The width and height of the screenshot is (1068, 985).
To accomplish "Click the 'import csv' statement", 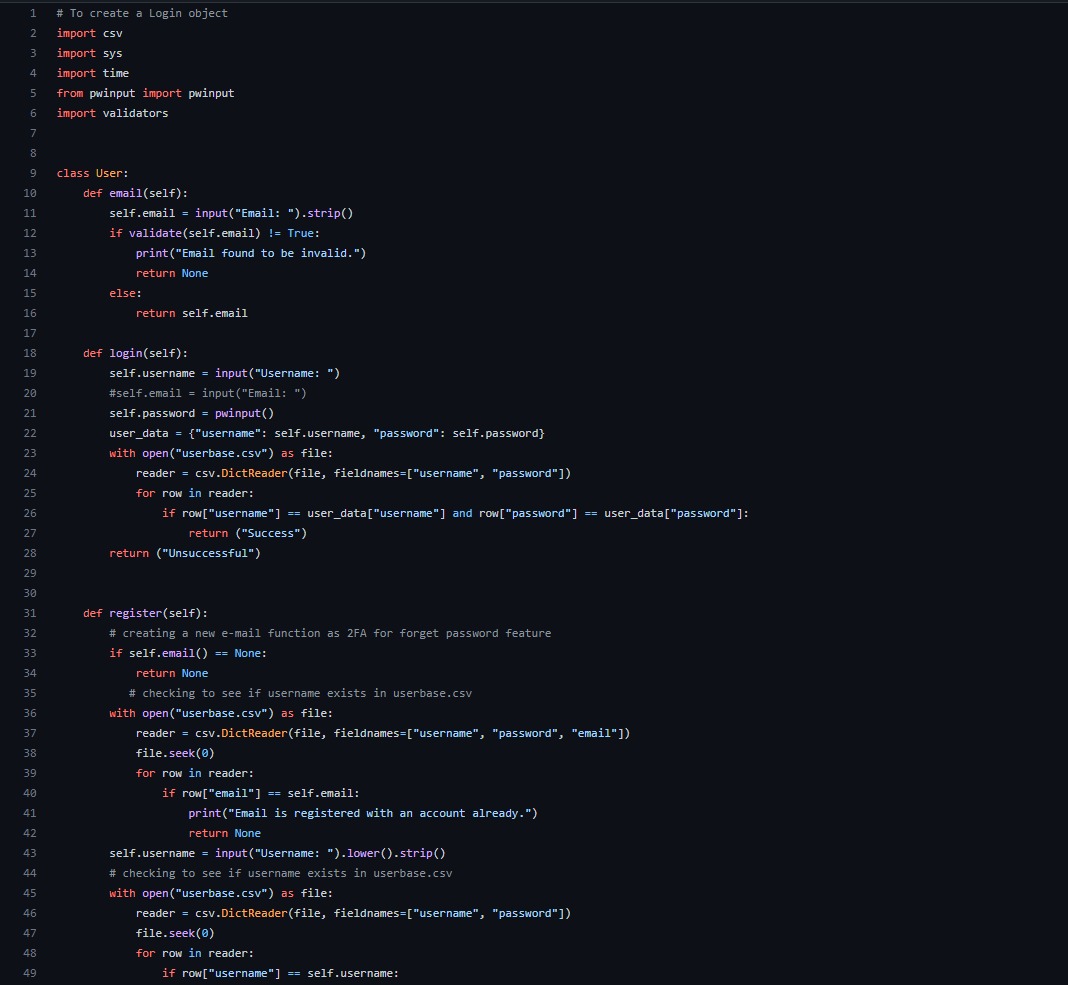I will click(88, 33).
